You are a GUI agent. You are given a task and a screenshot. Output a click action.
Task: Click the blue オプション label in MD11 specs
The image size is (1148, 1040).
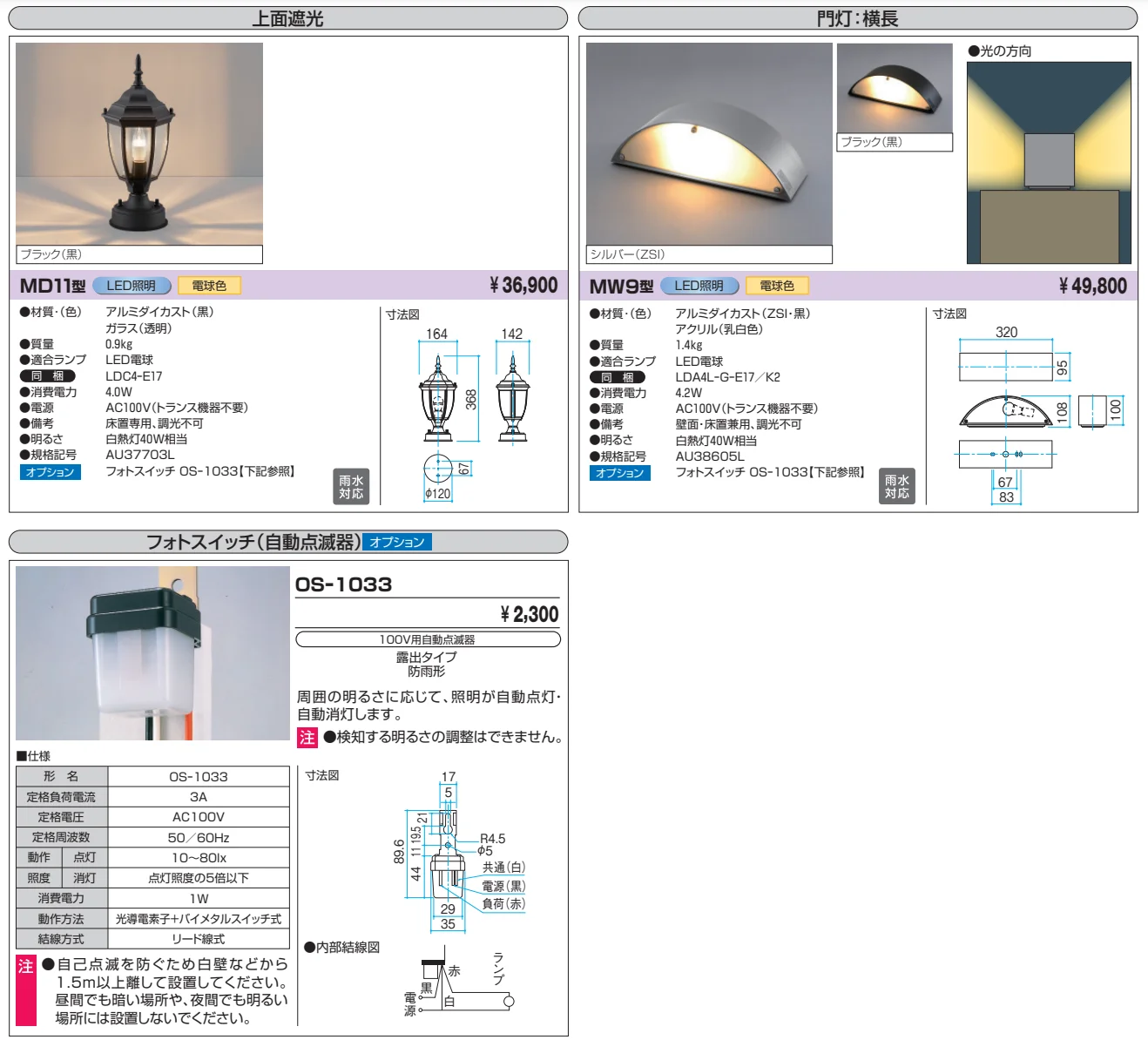tap(51, 472)
